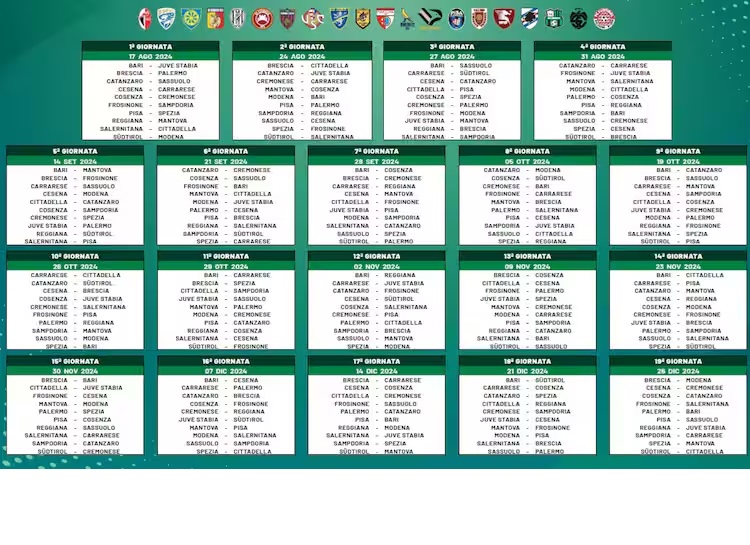The height and width of the screenshot is (545, 750).
Task: Click the 13ª GIORNATA header
Action: (528, 256)
